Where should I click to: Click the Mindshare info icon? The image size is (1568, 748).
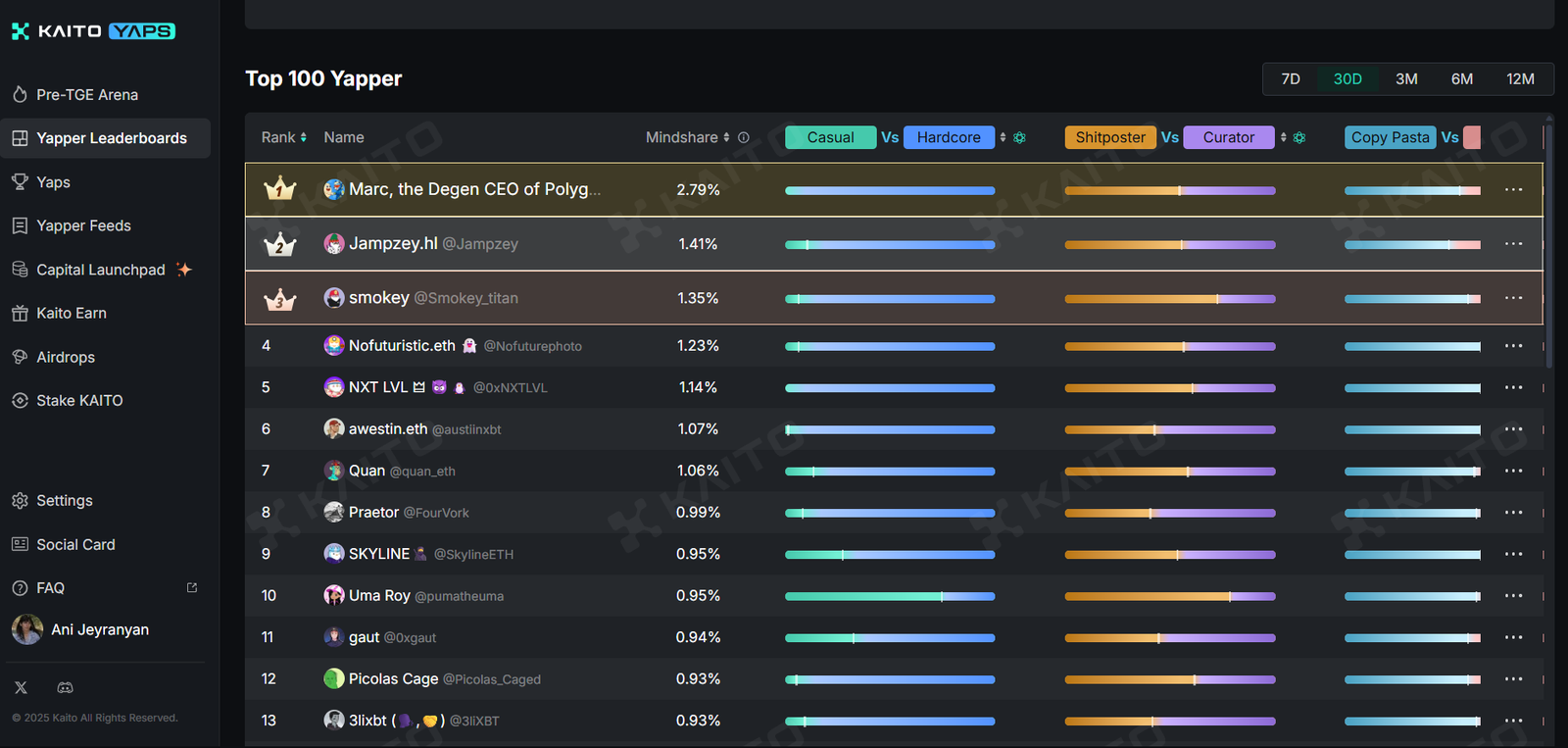point(744,138)
